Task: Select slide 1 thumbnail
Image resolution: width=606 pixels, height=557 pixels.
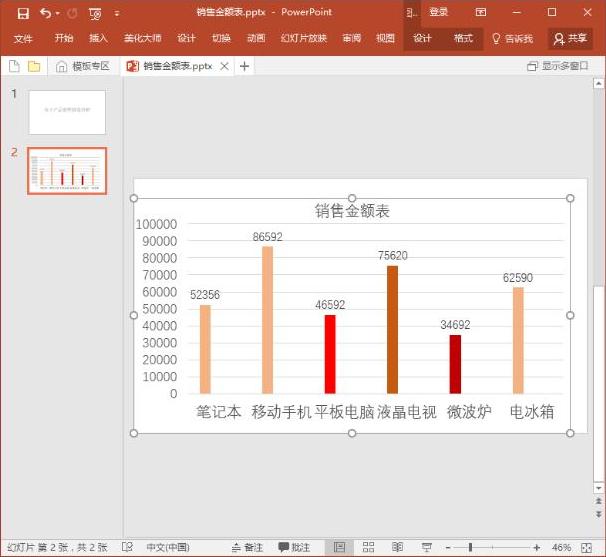Action: 67,112
